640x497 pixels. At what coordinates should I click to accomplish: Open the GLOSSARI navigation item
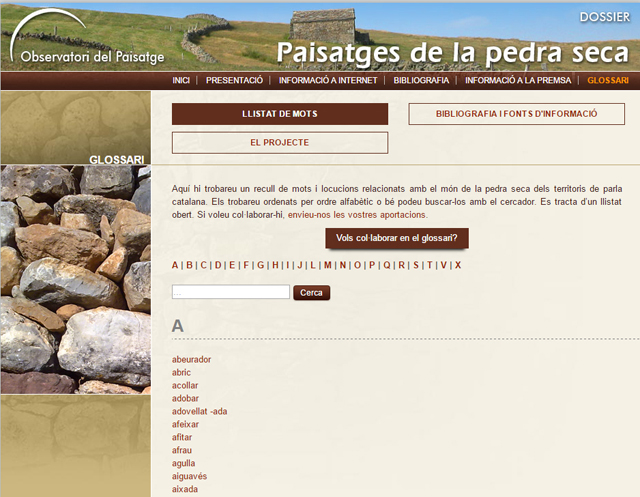[x=608, y=80]
